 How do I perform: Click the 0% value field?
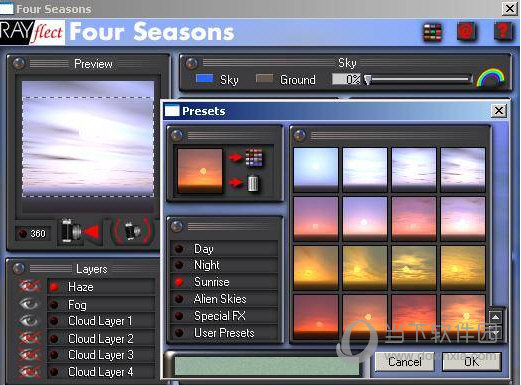tap(347, 79)
